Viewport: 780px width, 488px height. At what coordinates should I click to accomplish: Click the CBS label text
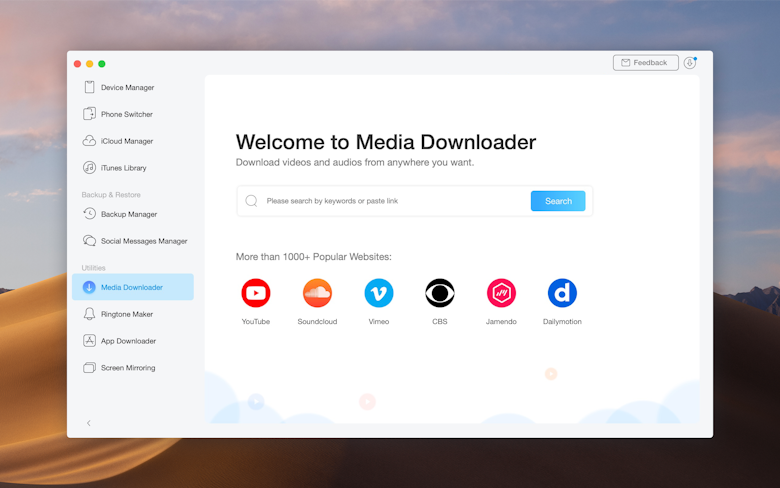[x=440, y=322]
